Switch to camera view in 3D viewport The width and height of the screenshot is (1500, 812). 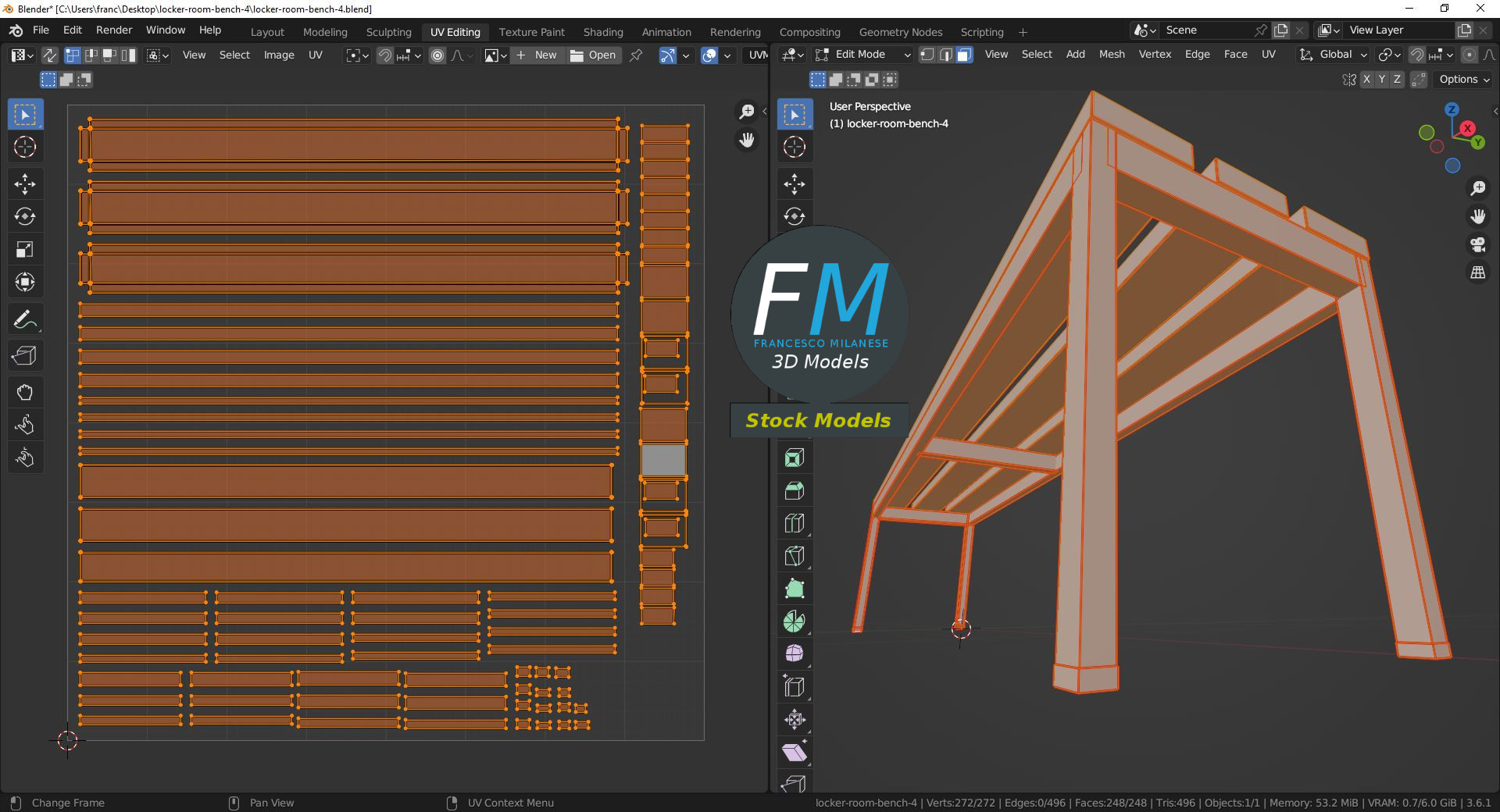pyautogui.click(x=1477, y=245)
